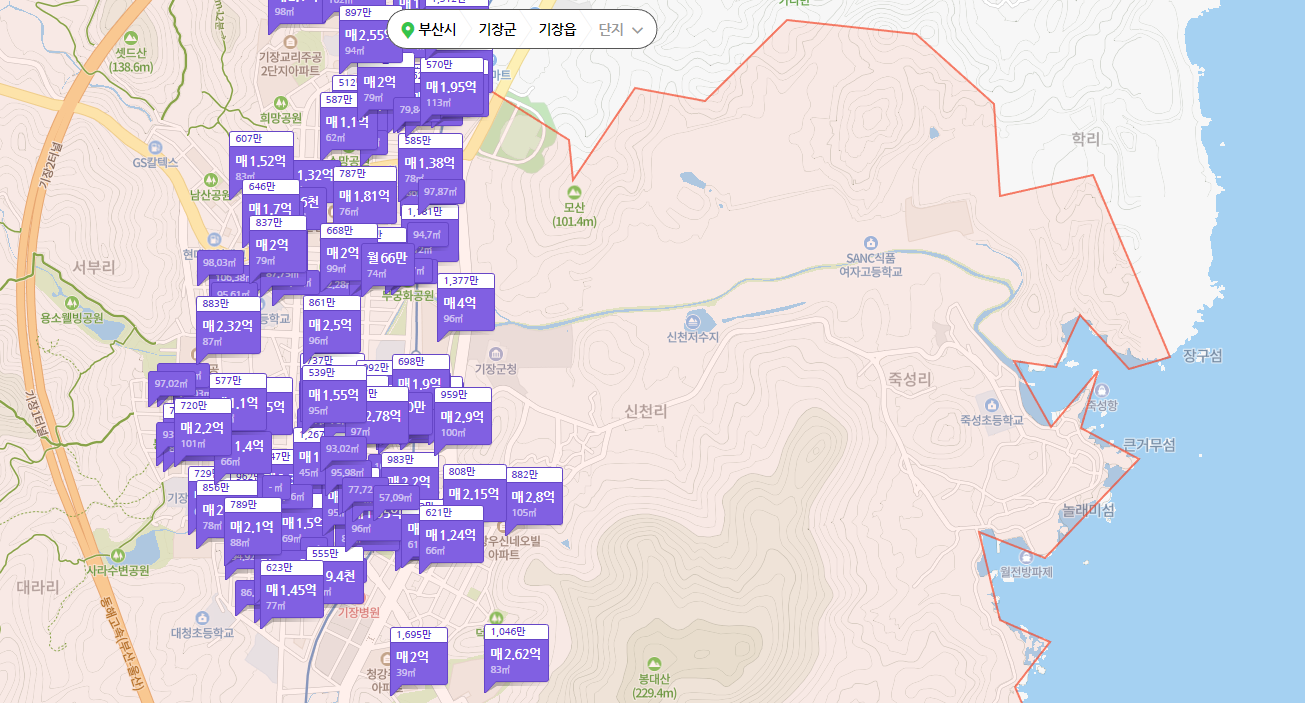
Task: Click the 놀래미섬 island label
Action: coord(1088,510)
